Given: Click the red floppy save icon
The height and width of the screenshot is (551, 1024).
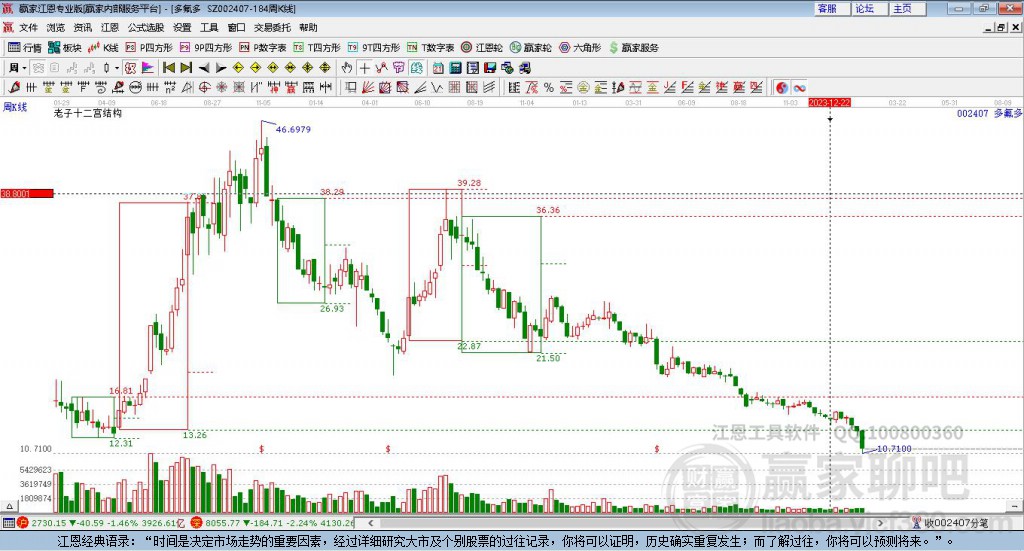Looking at the screenshot, I should [x=490, y=68].
